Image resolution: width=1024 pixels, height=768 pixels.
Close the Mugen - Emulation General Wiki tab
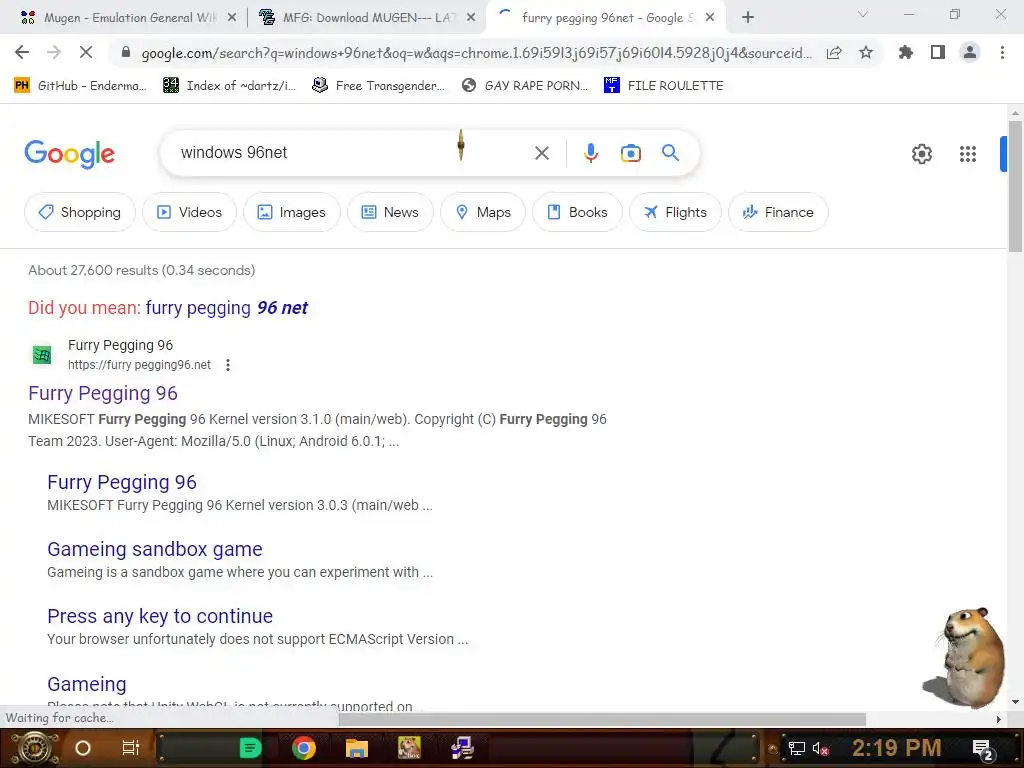click(232, 18)
